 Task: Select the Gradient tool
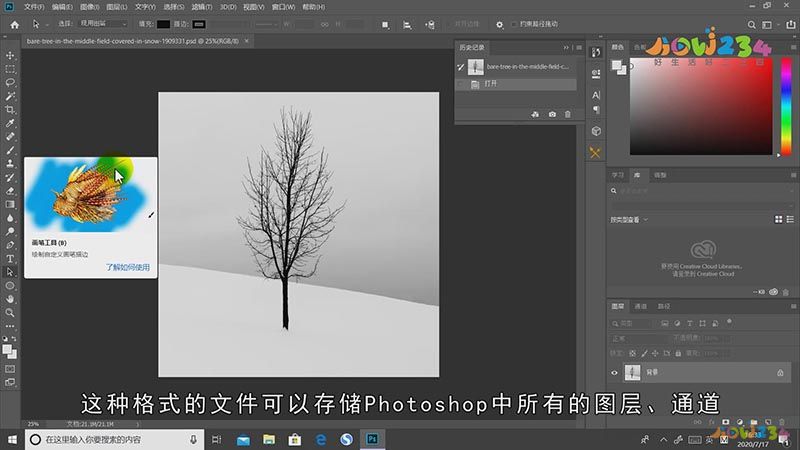click(10, 205)
